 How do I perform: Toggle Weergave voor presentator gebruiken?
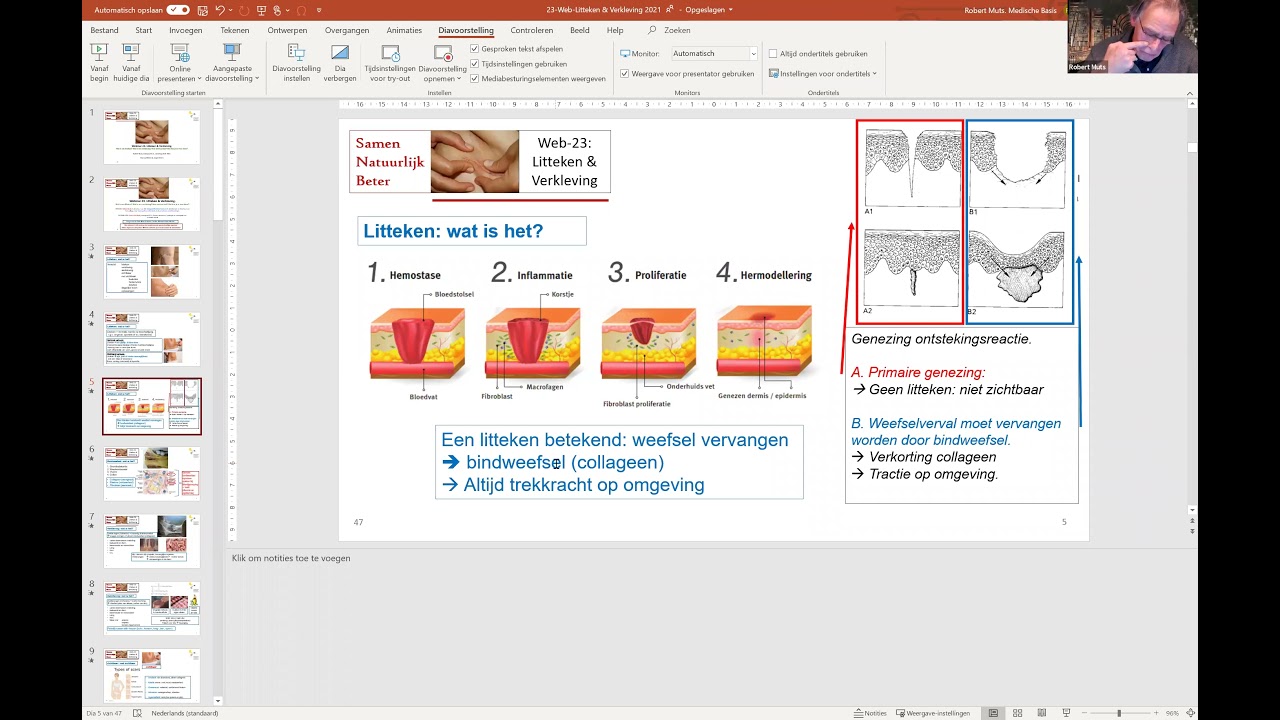point(625,74)
